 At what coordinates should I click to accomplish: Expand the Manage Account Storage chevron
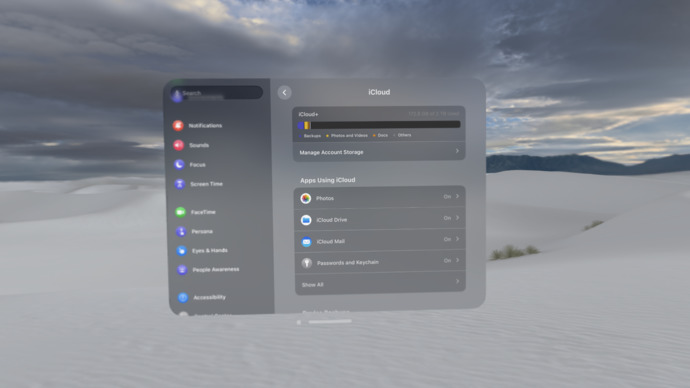(x=457, y=151)
